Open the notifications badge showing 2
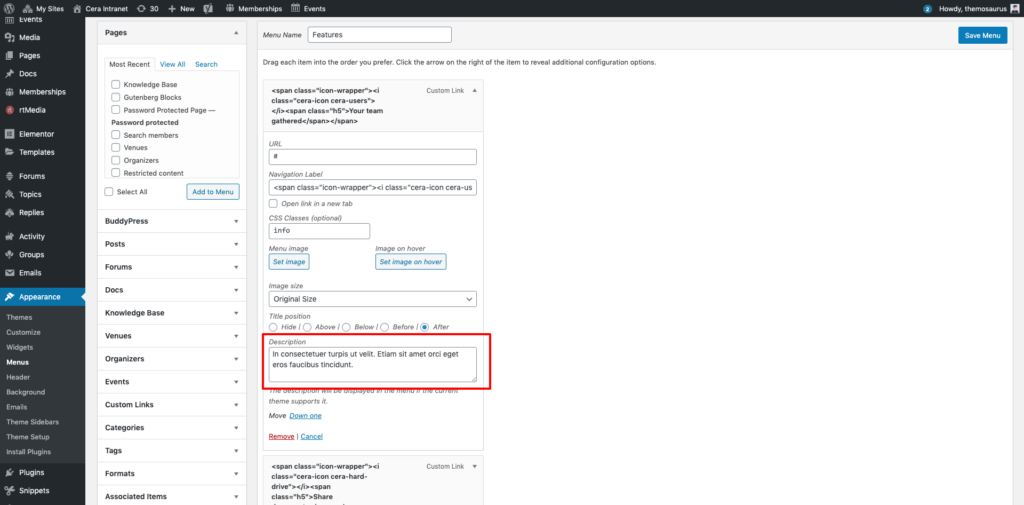Image resolution: width=1024 pixels, height=505 pixels. click(927, 9)
